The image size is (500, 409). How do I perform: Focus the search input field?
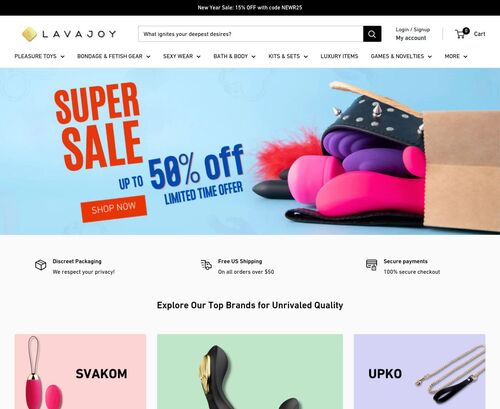[251, 34]
